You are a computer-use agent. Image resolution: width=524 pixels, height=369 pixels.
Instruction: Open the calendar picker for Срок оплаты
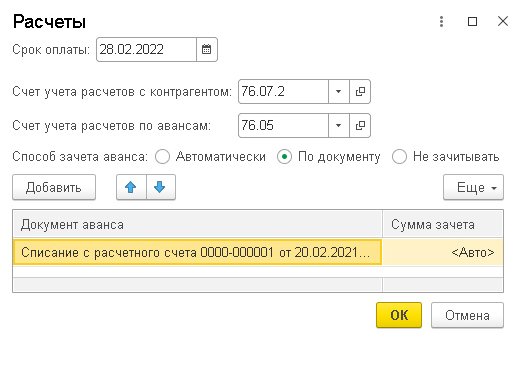207,49
